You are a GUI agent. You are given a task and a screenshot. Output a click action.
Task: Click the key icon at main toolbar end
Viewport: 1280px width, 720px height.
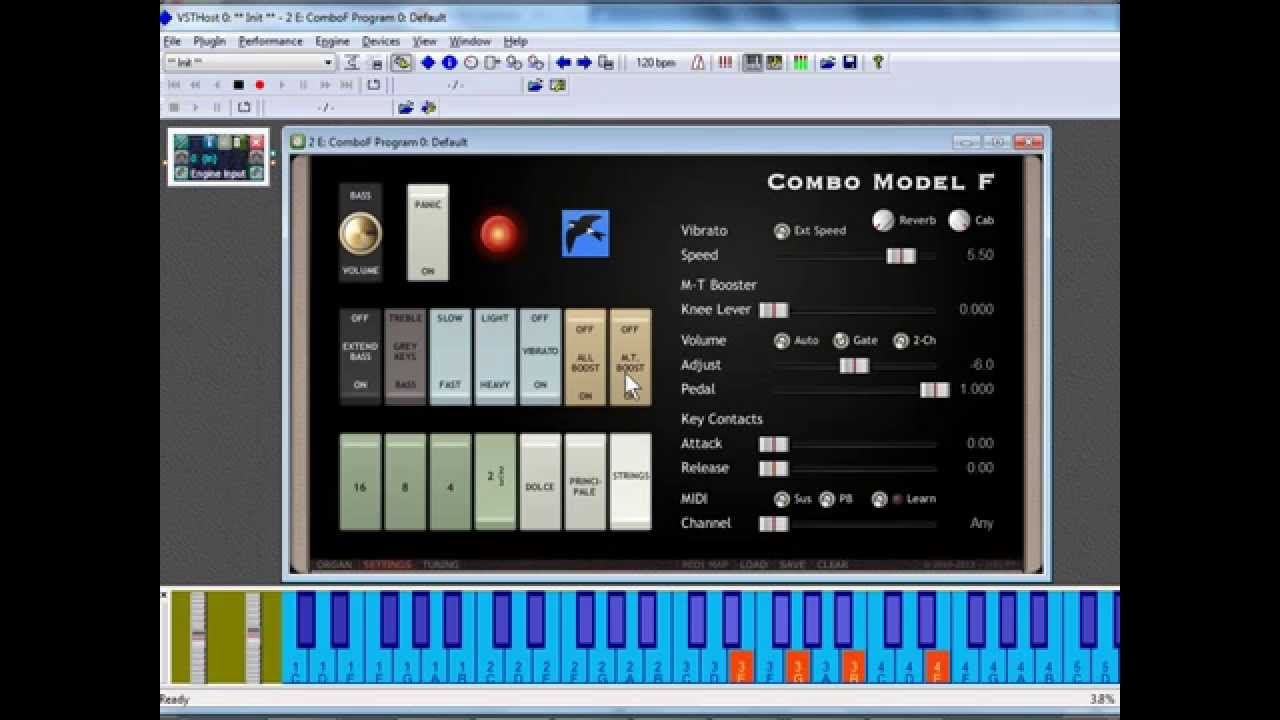(878, 62)
